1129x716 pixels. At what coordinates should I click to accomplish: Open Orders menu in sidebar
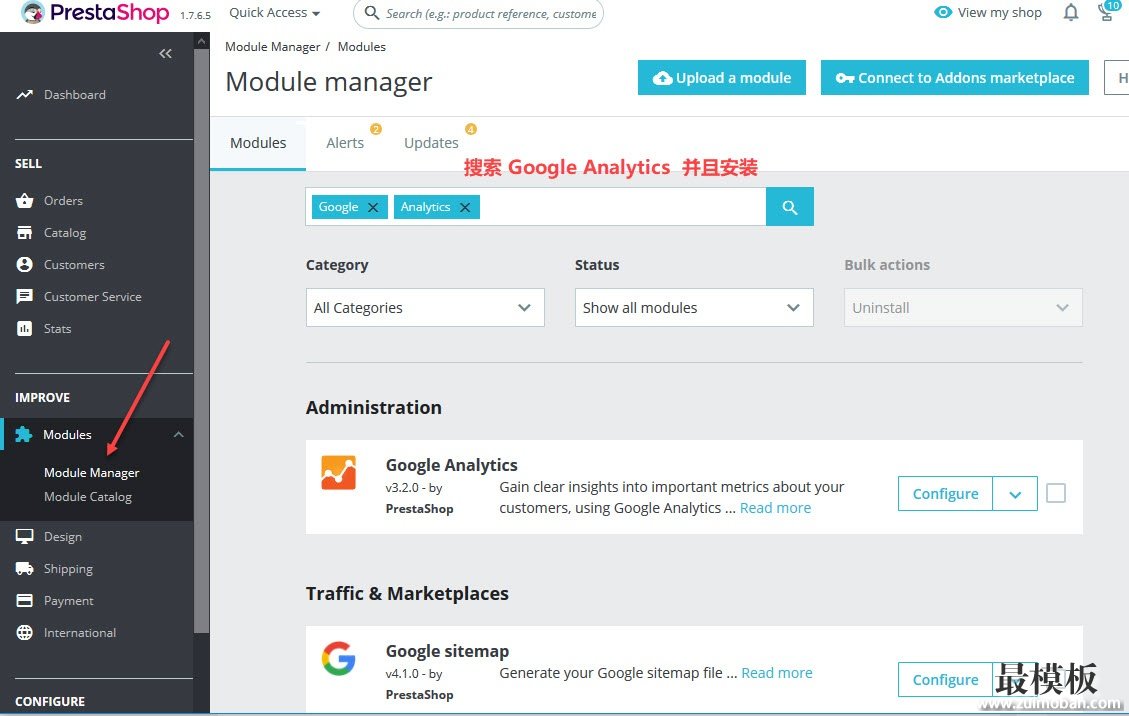[x=63, y=201]
